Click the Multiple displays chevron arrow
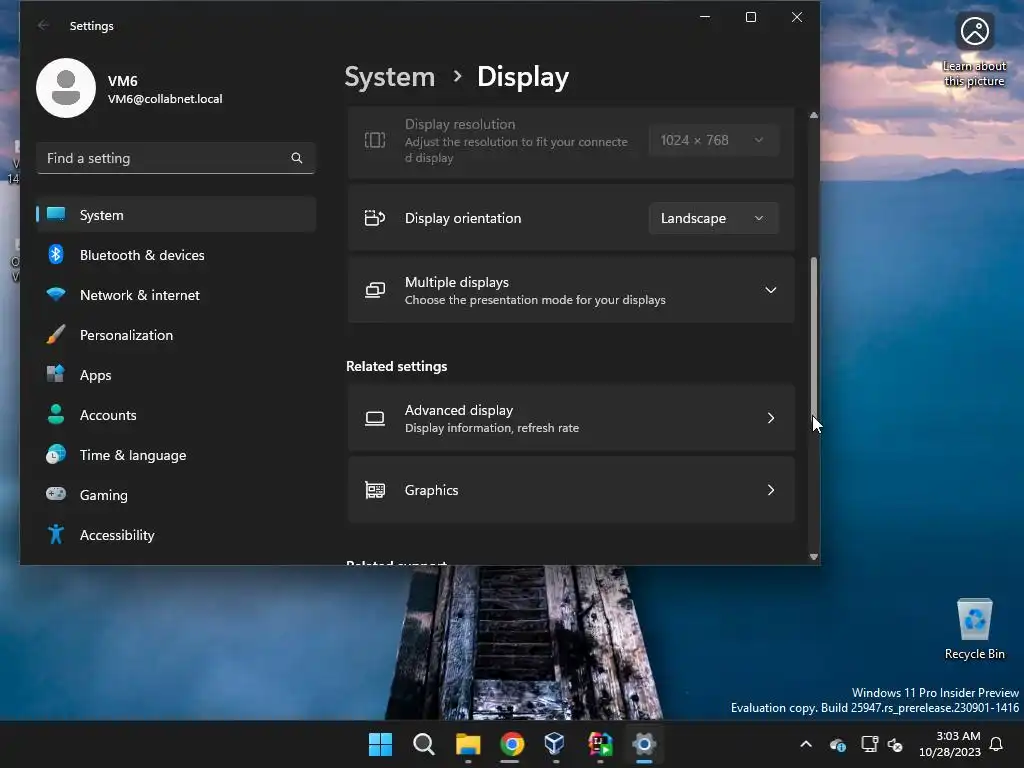Viewport: 1024px width, 768px height. [771, 290]
